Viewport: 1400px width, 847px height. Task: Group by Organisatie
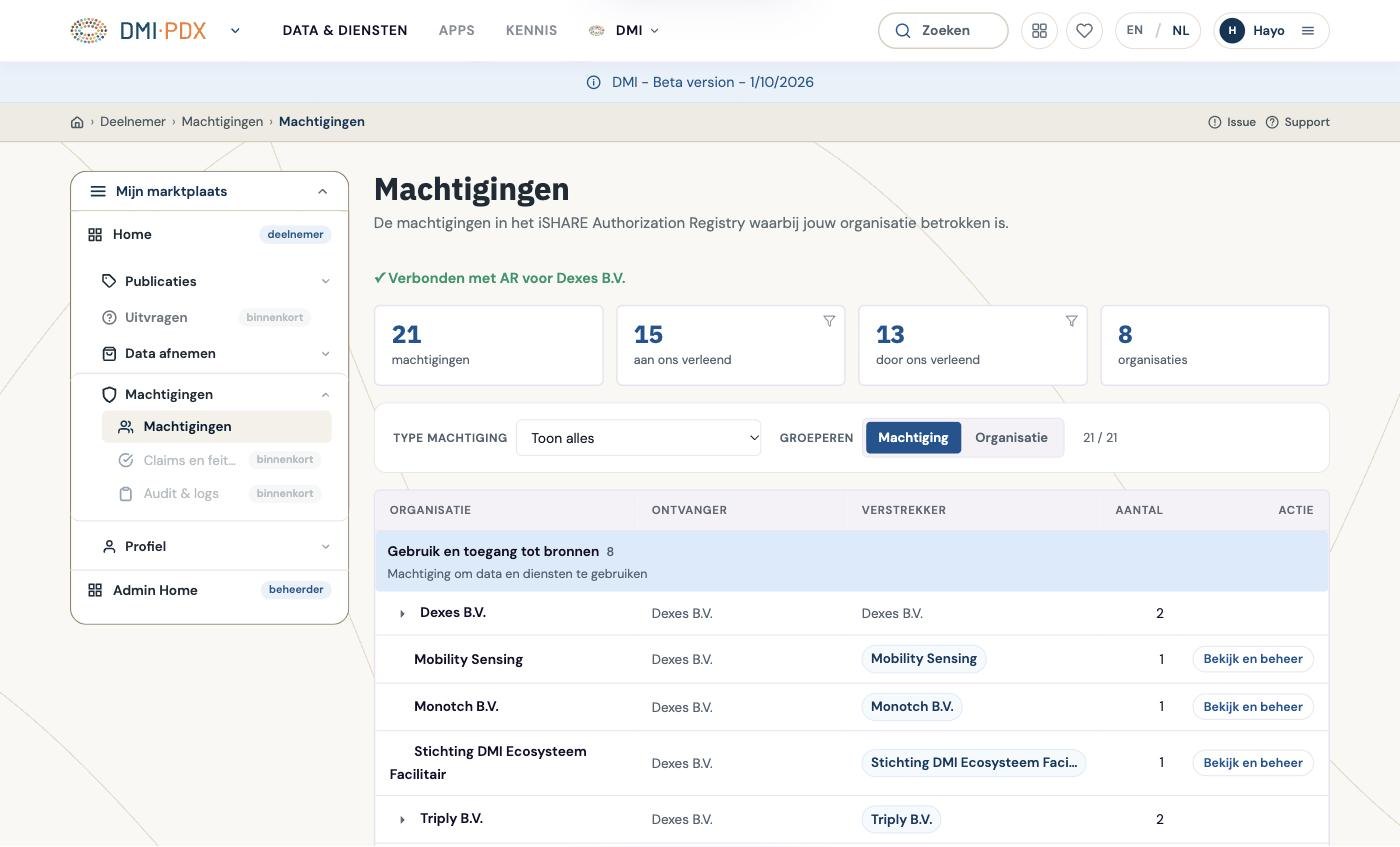pyautogui.click(x=1011, y=438)
